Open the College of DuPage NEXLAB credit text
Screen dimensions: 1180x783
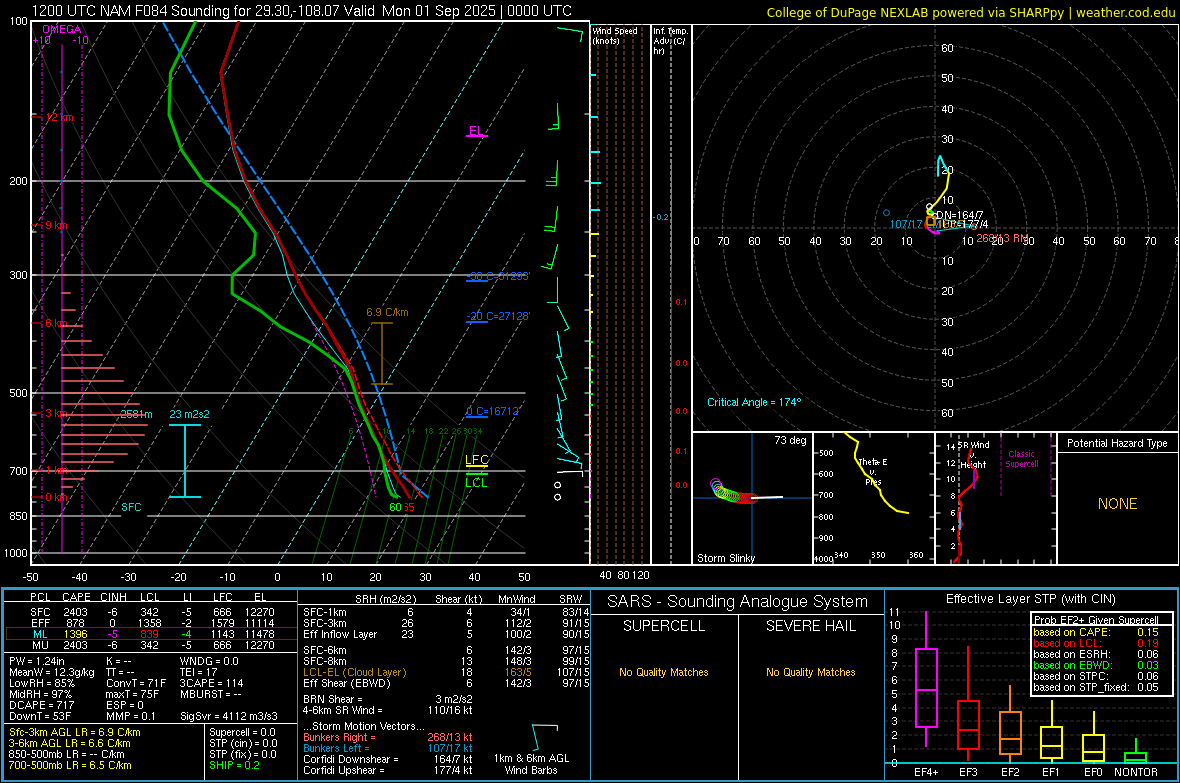point(970,12)
